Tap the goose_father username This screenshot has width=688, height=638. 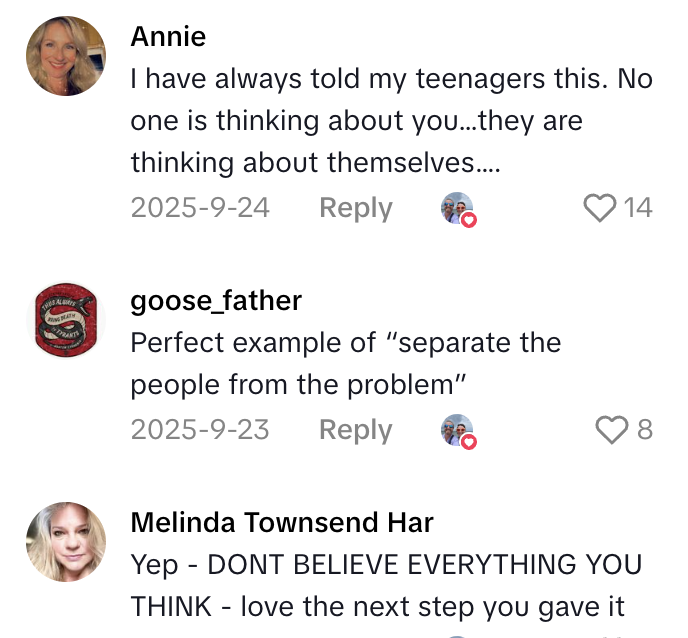pyautogui.click(x=216, y=300)
